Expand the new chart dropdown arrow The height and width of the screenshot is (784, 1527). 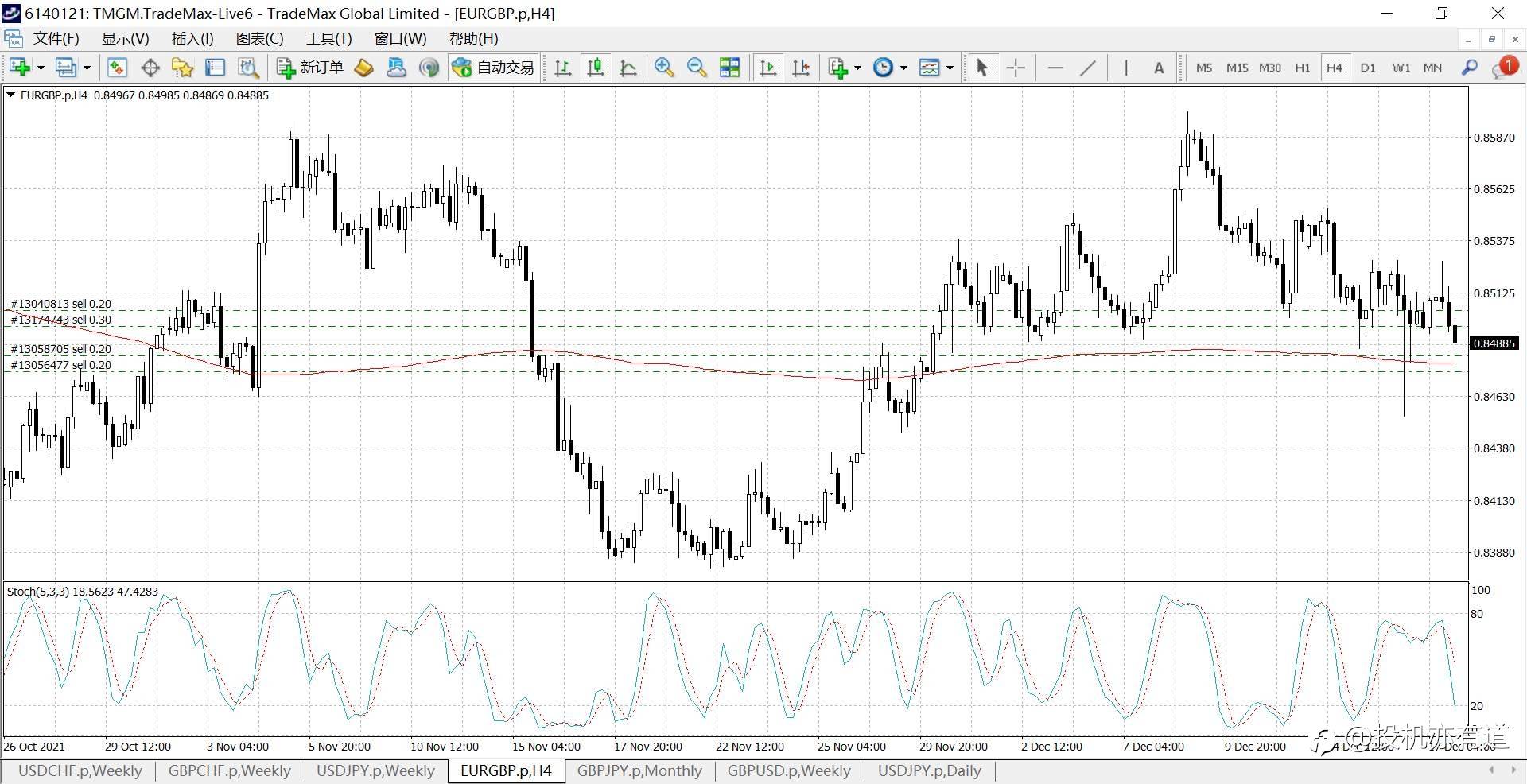point(41,68)
